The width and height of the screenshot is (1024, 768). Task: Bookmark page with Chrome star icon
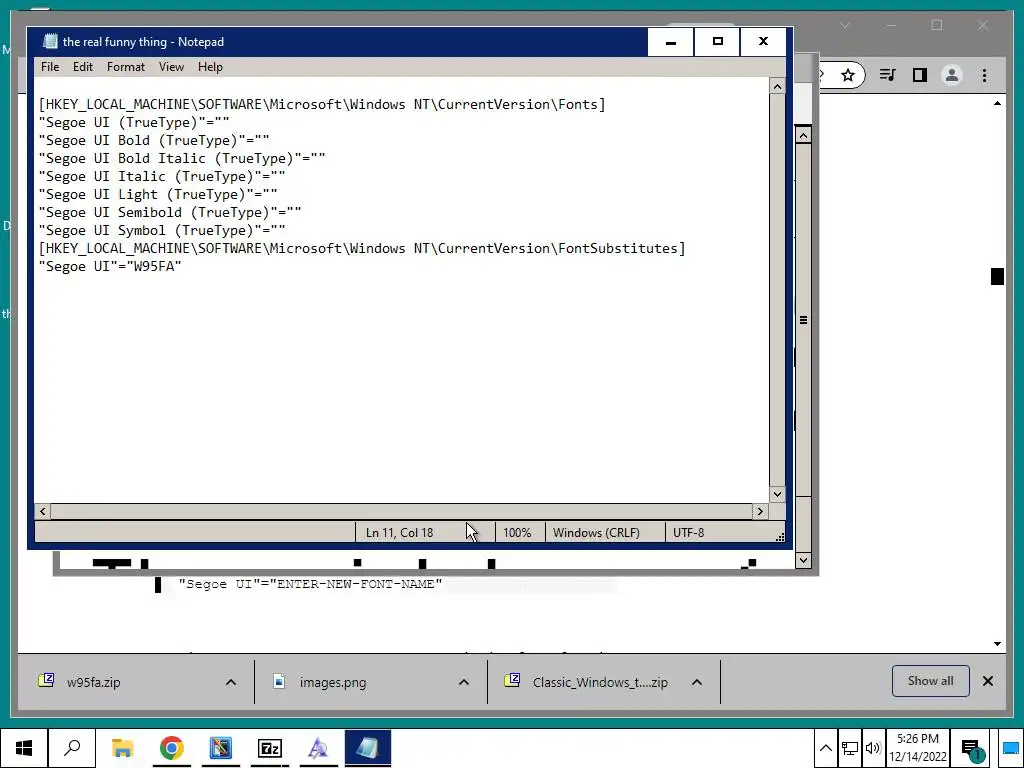848,75
